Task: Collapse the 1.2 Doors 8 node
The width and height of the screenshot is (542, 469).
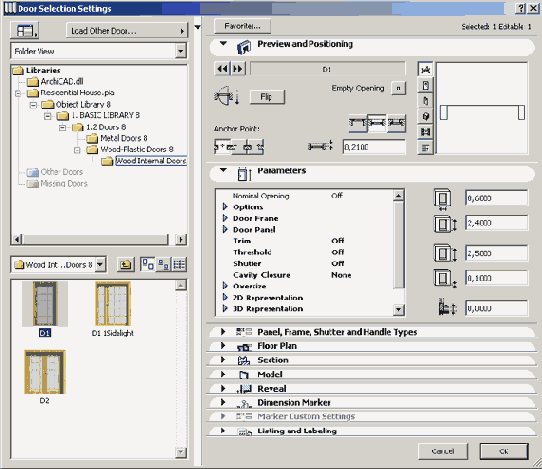Action: [62, 127]
